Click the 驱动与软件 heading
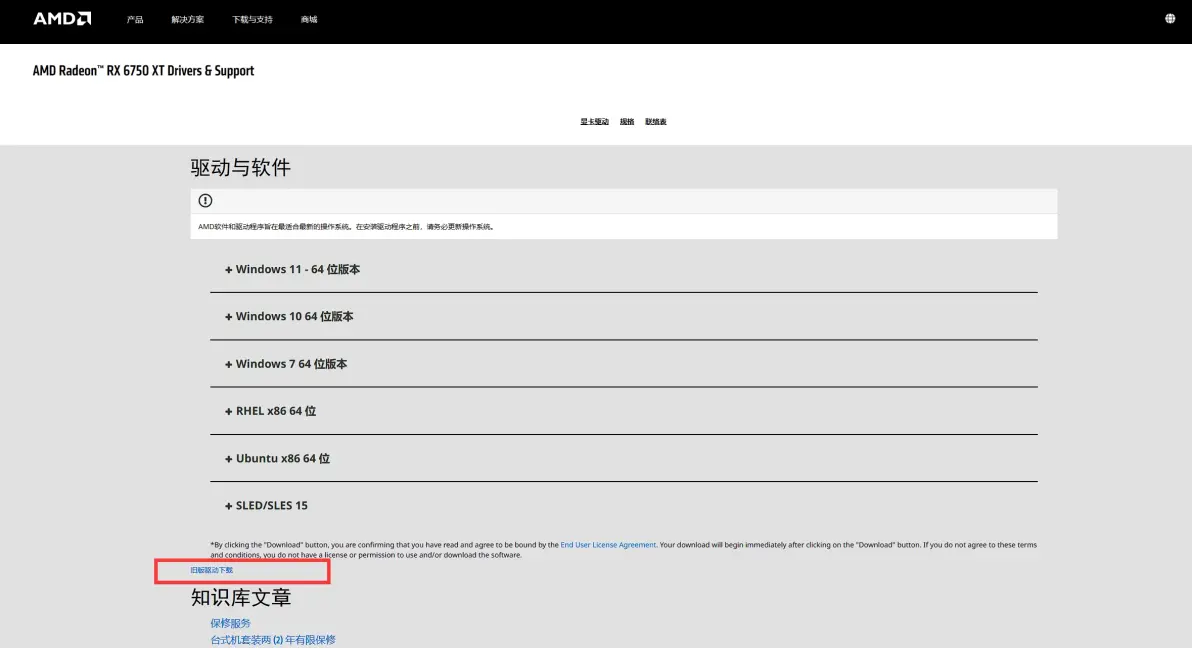 241,167
